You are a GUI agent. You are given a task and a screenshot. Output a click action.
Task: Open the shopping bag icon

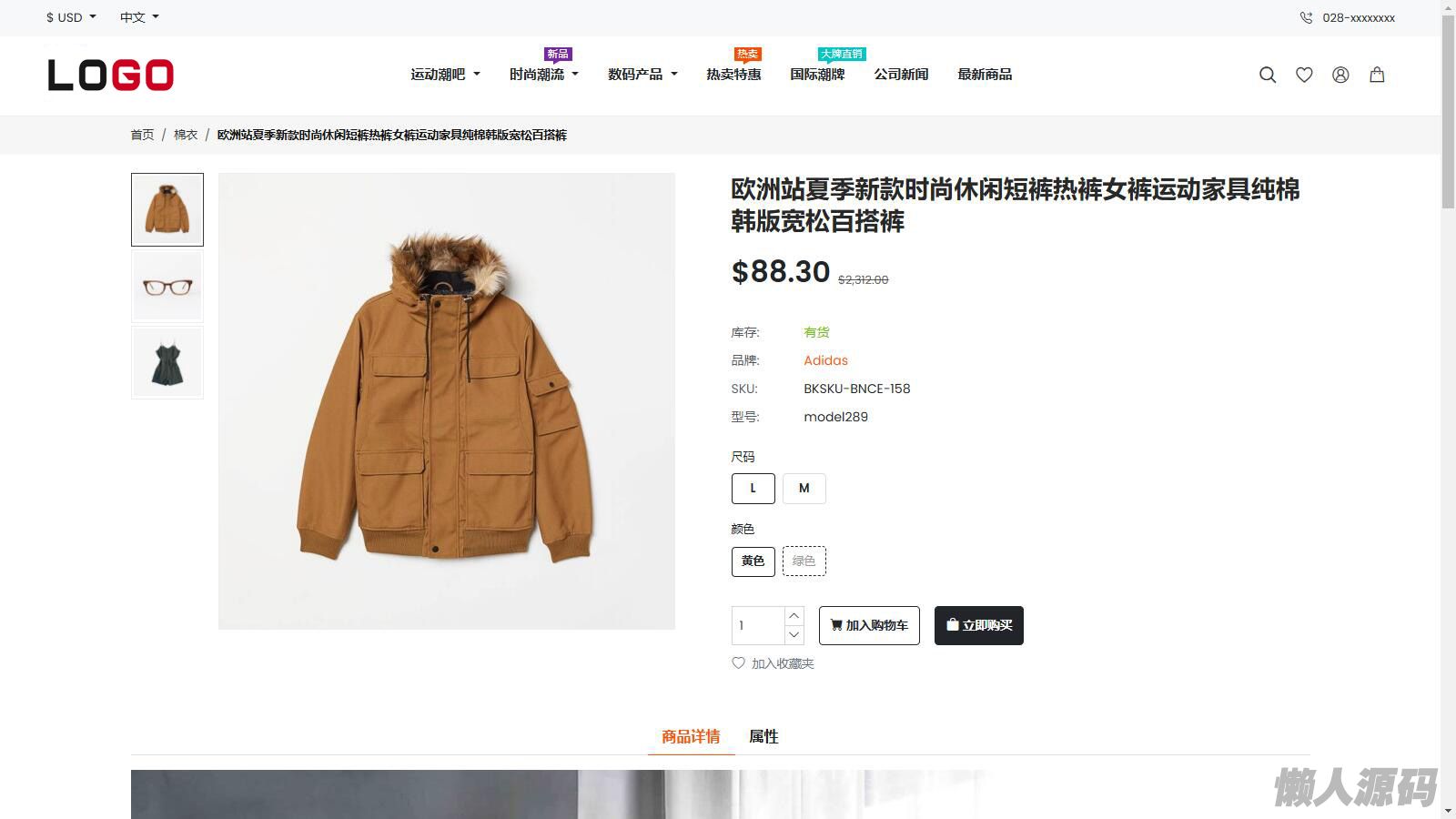(x=1377, y=75)
